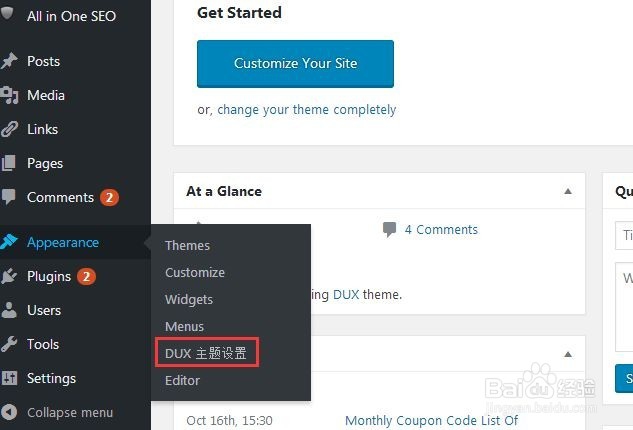Screen dimensions: 633x430
Task: Click the Plugins plug icon
Action: pos(10,276)
